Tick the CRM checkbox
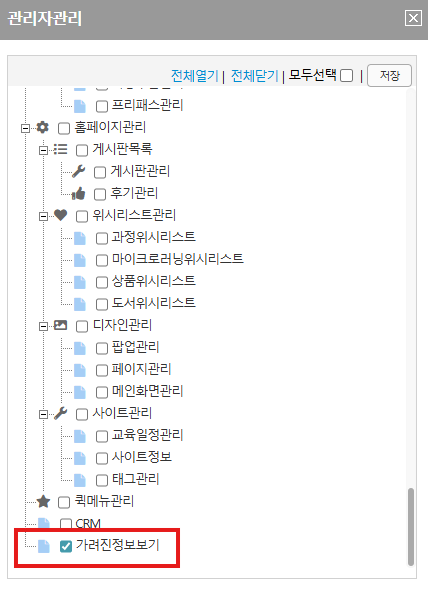 (66, 524)
